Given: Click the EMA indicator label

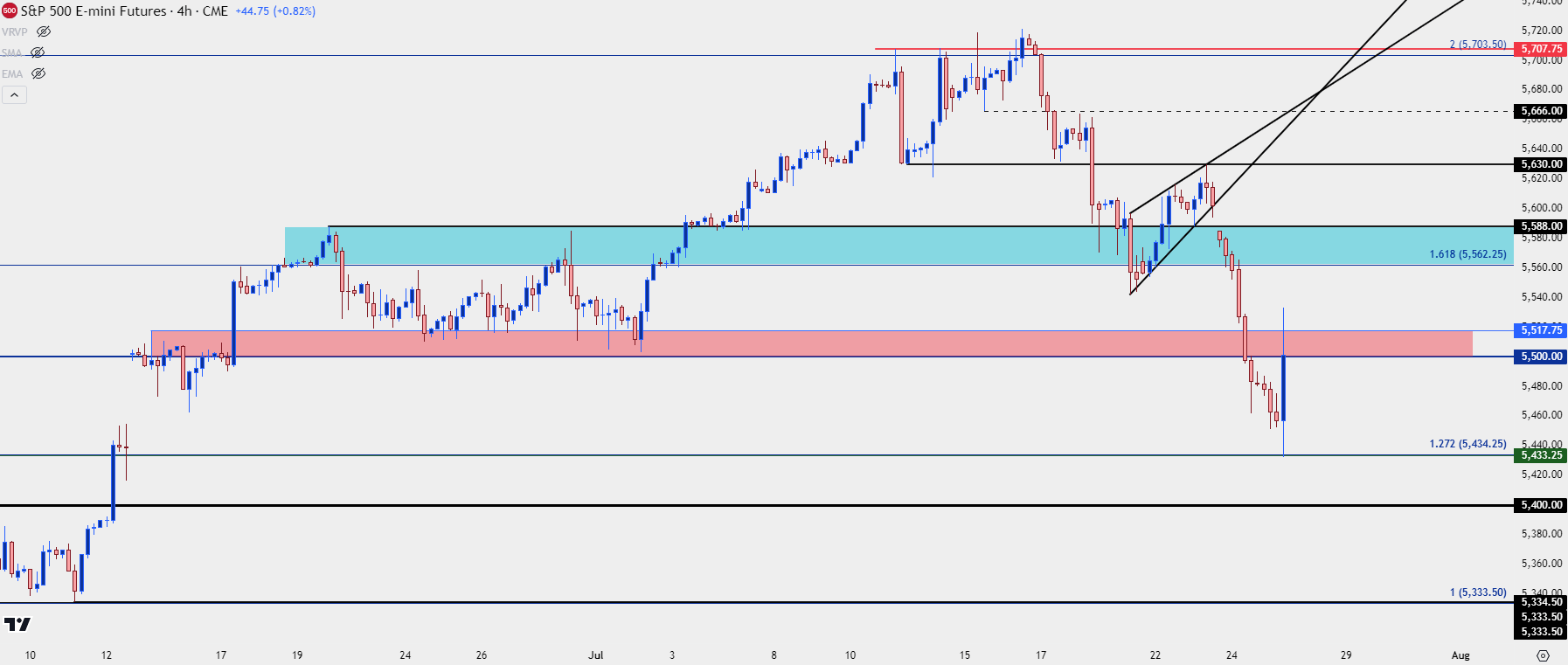Looking at the screenshot, I should (x=12, y=73).
